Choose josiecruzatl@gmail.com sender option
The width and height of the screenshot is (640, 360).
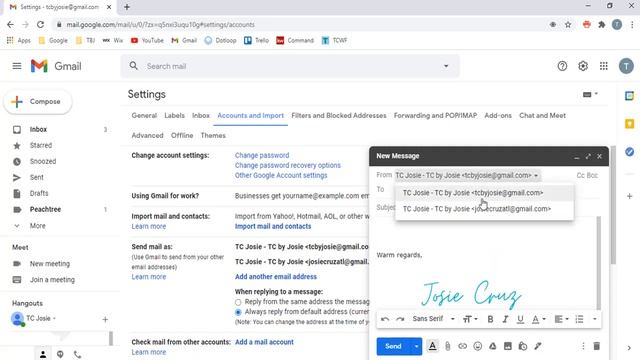[484, 209]
